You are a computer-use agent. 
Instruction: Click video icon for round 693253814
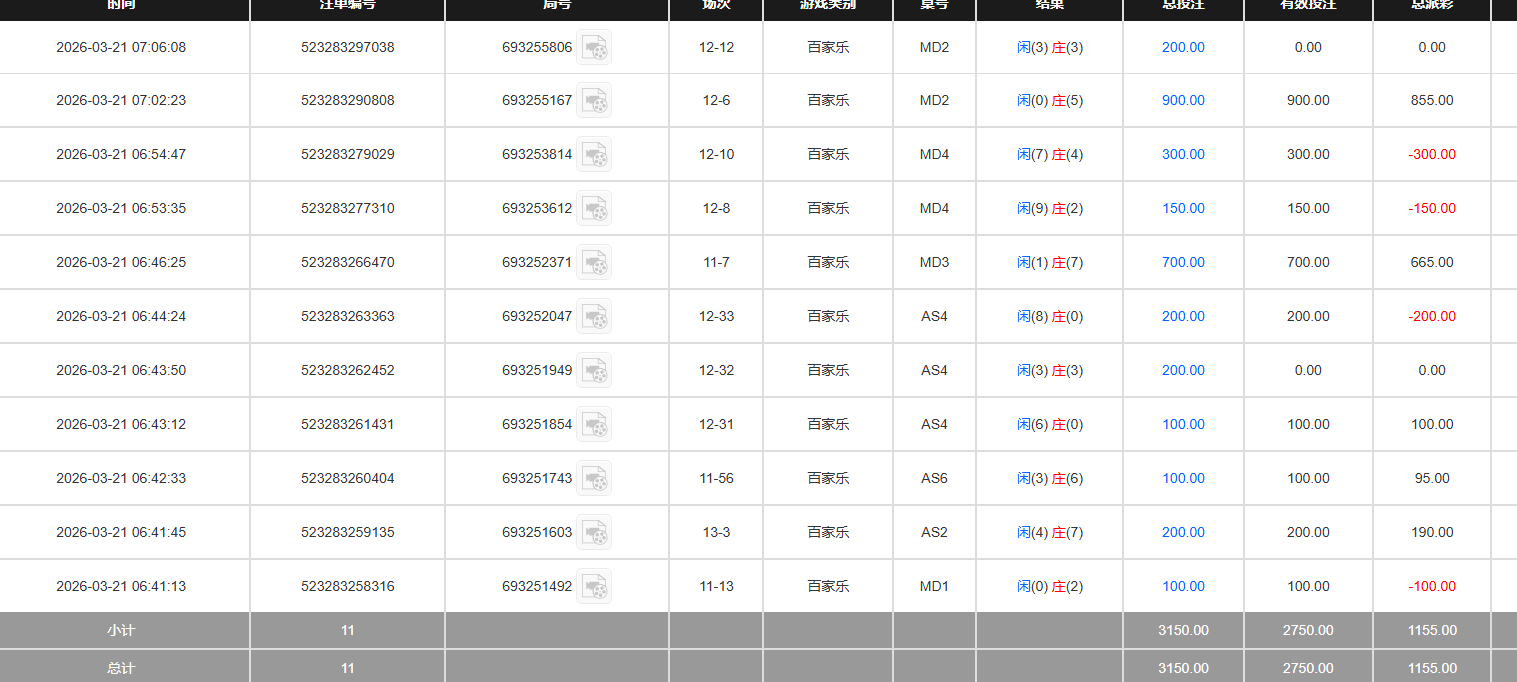click(x=594, y=155)
